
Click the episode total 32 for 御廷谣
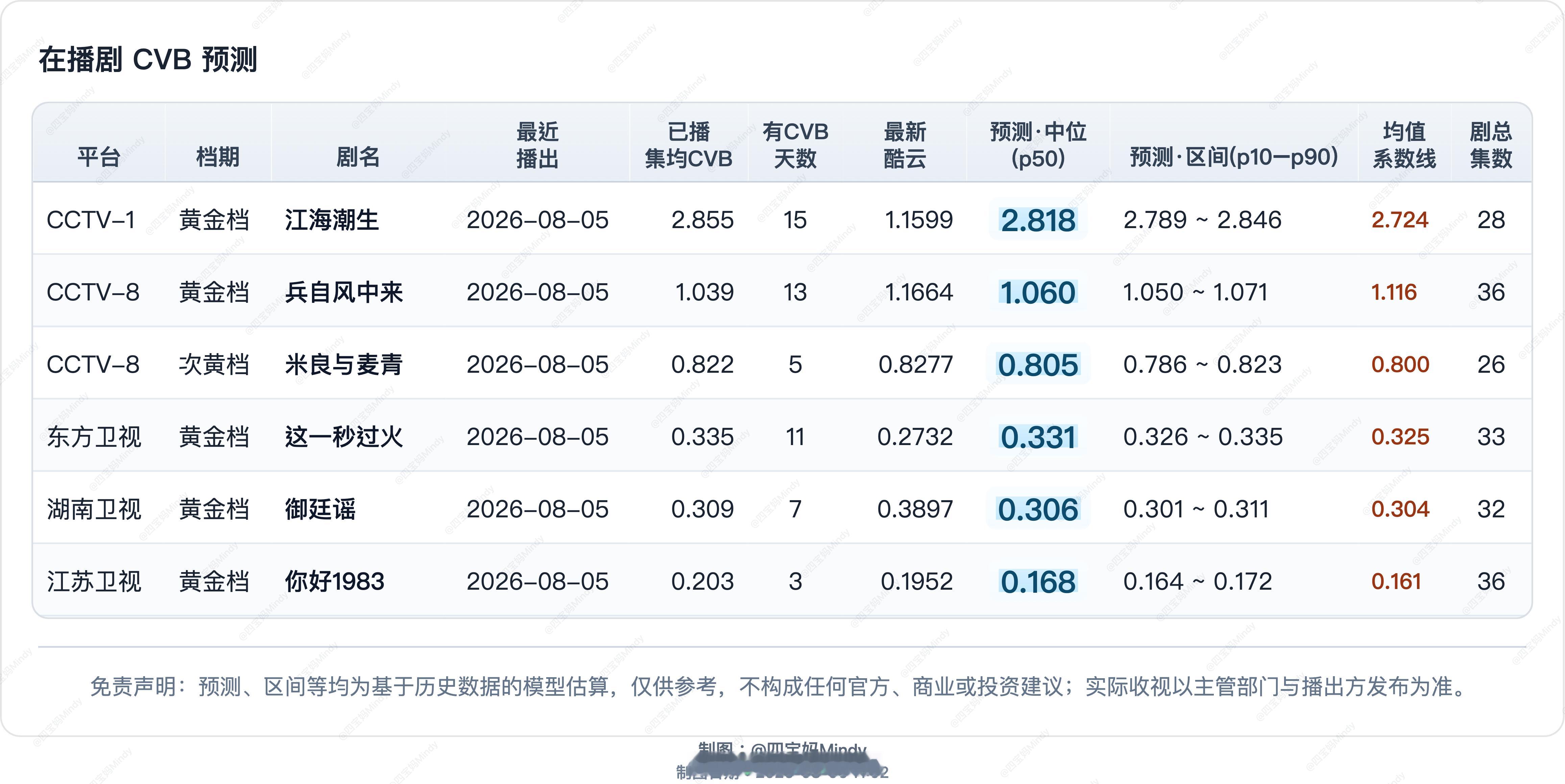point(1491,509)
